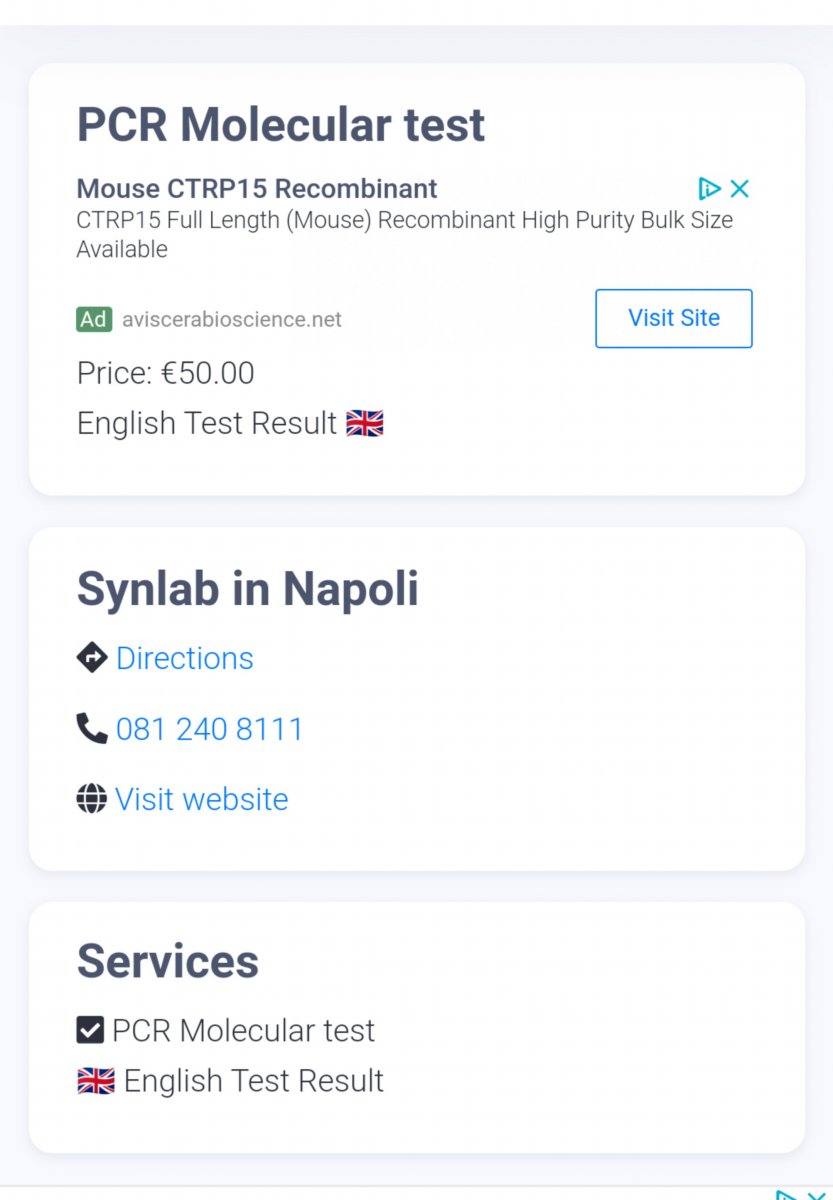Viewport: 833px width, 1200px height.
Task: Click the globe icon
Action: click(x=91, y=799)
